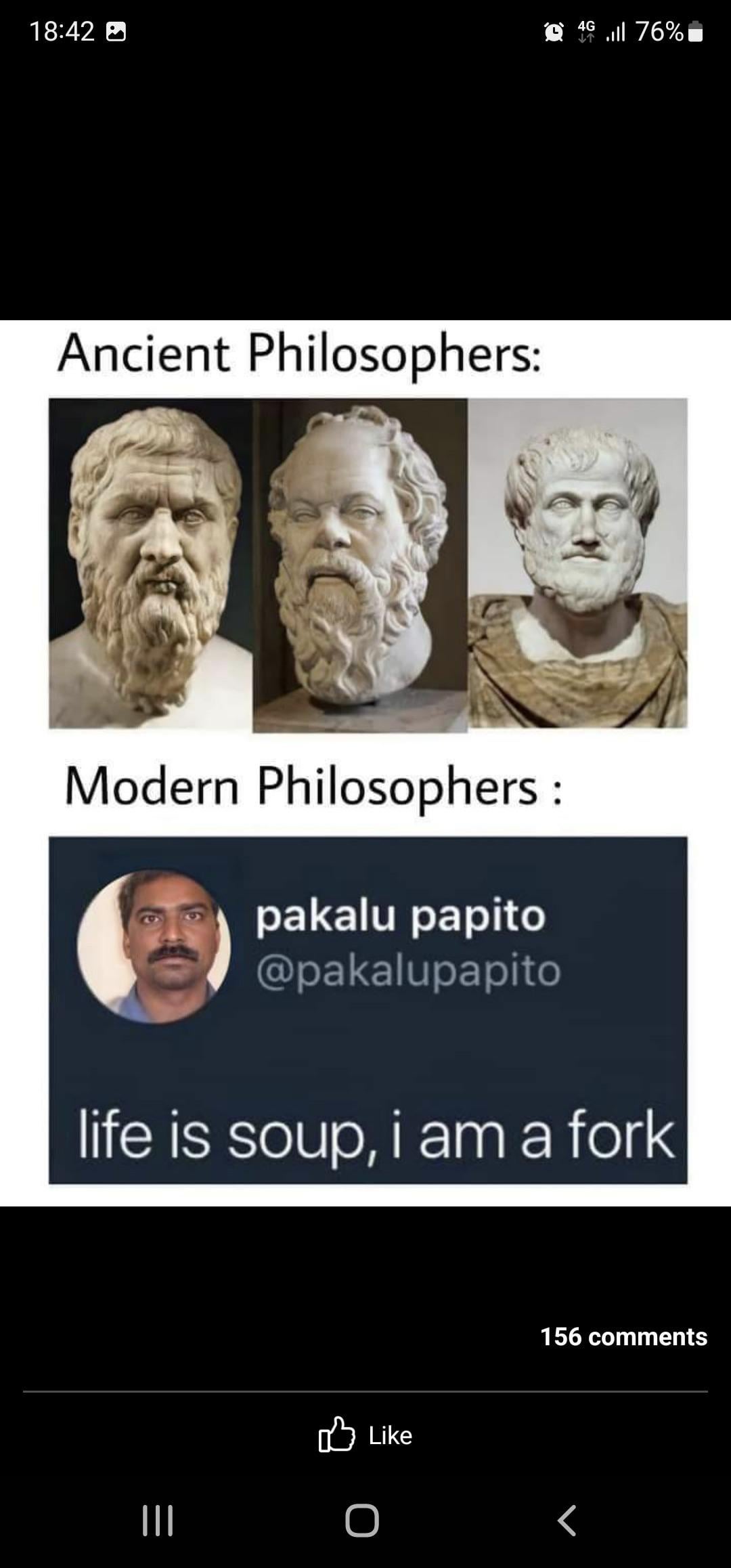Screen dimensions: 731x1568
Task: Tap the 18:42 clock in status bar
Action: tap(62, 32)
